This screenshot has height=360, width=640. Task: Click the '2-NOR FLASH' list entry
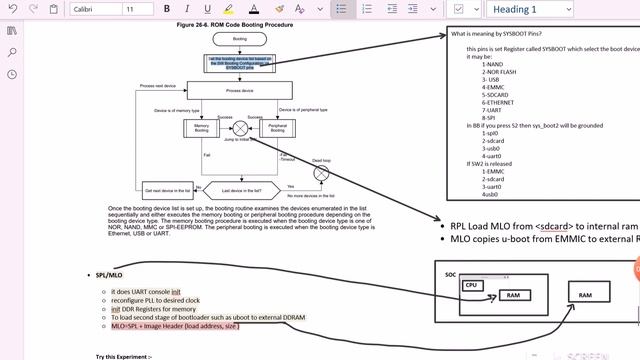[499, 72]
